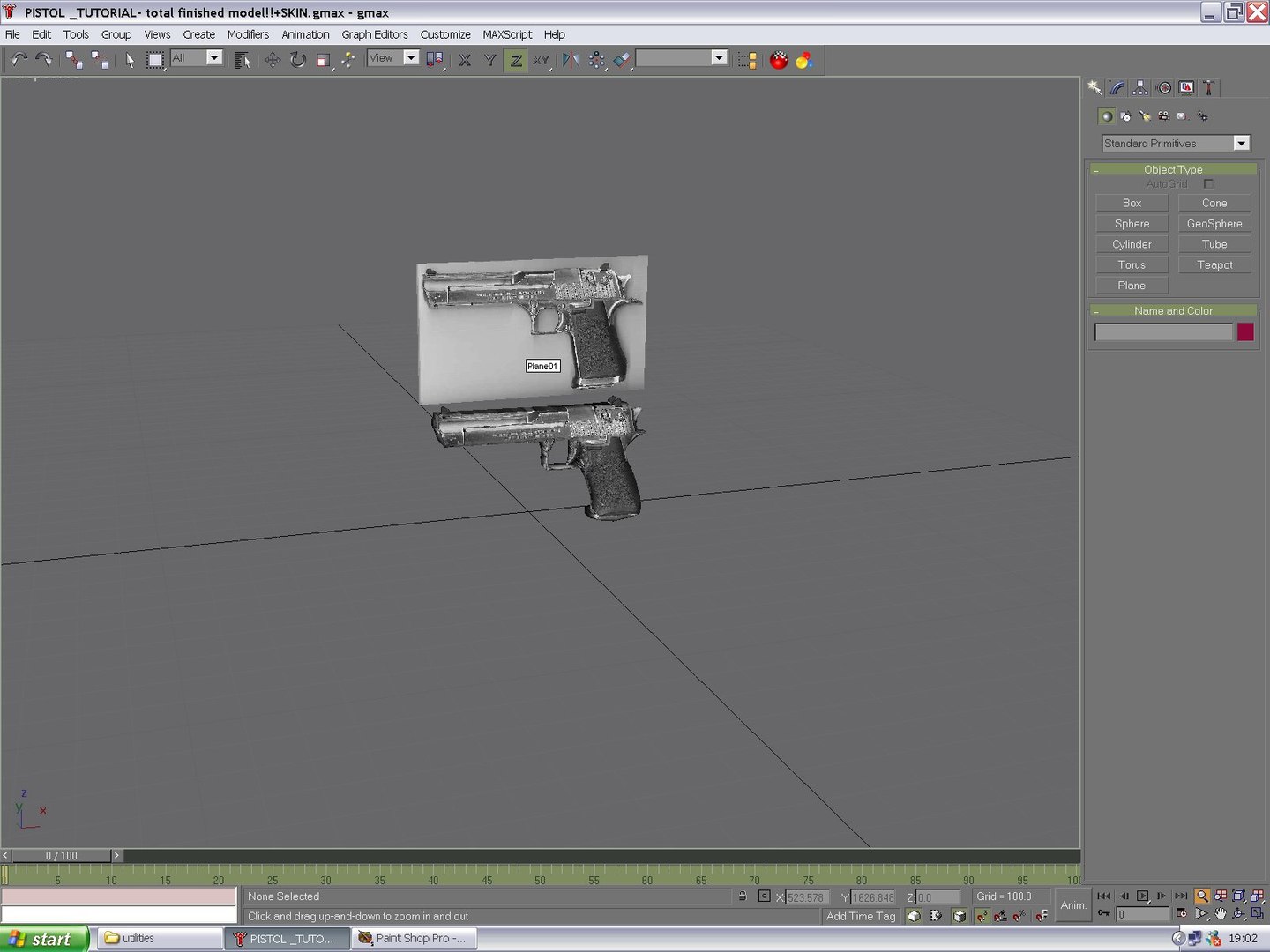This screenshot has height=952, width=1270.
Task: Jump to the start frame
Action: click(1104, 896)
